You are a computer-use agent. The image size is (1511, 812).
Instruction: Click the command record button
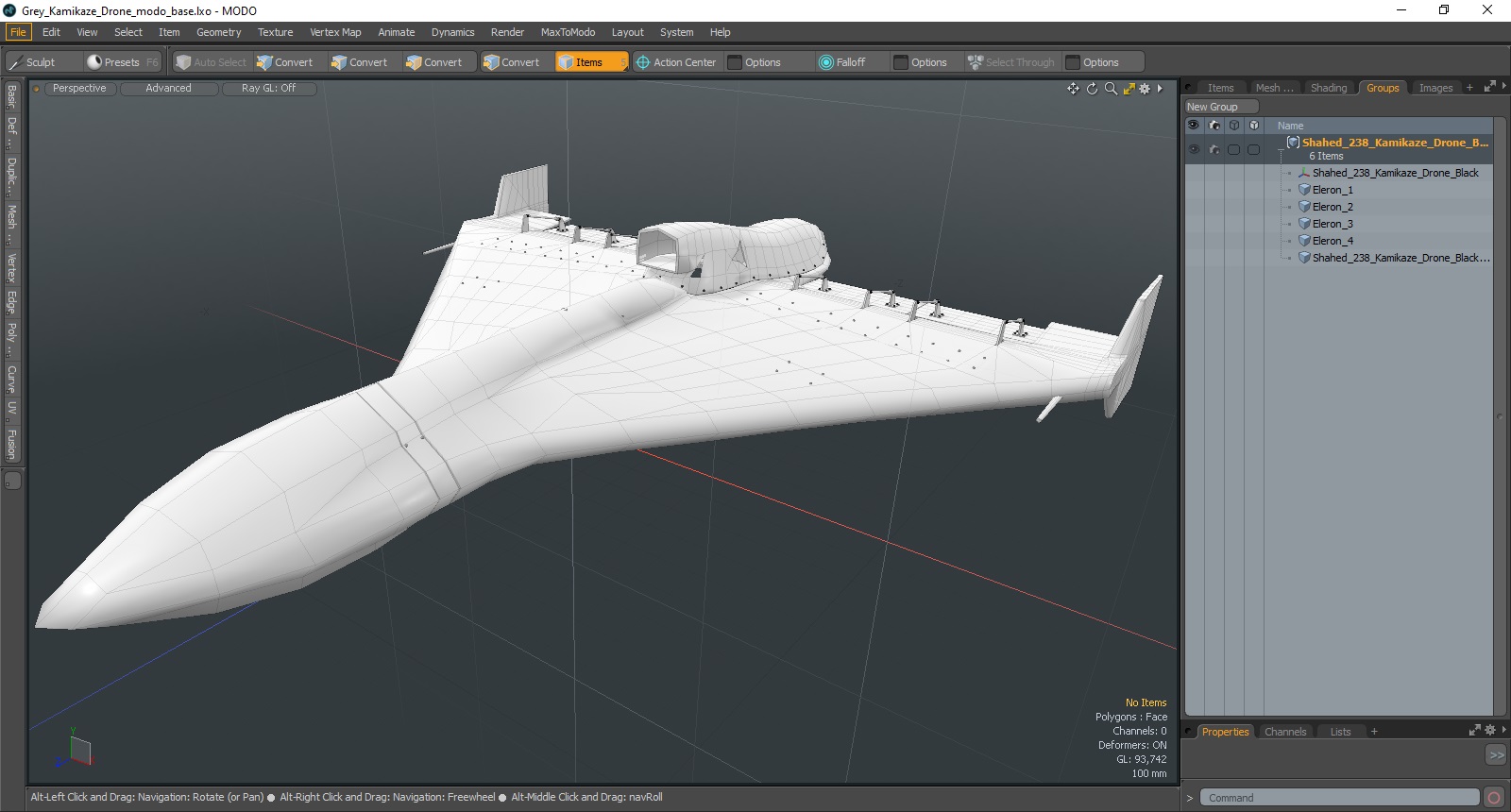[1493, 798]
